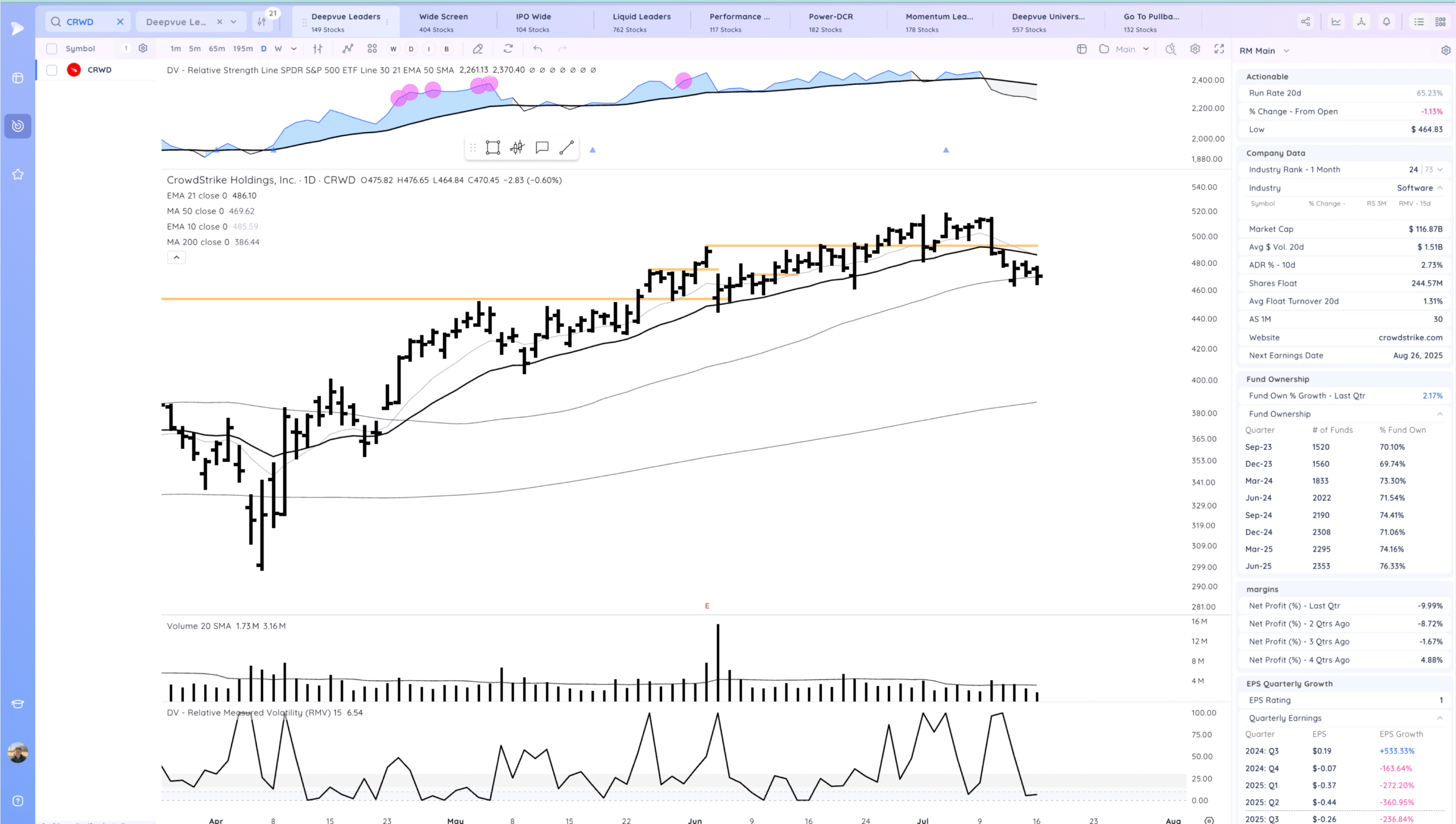Screen dimensions: 1456x824
Task: Tick the select-all Symbol checkbox
Action: pos(52,49)
